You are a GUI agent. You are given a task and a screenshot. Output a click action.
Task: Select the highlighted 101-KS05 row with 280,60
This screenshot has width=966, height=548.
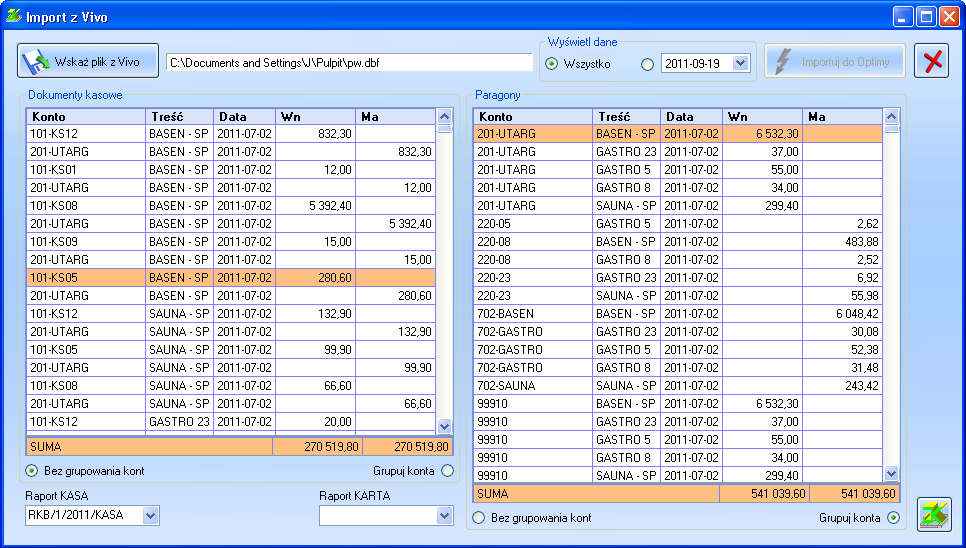[x=231, y=278]
